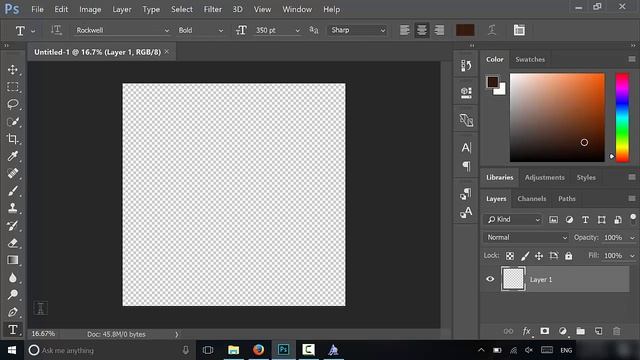
Task: Open the History panel icon
Action: [466, 65]
